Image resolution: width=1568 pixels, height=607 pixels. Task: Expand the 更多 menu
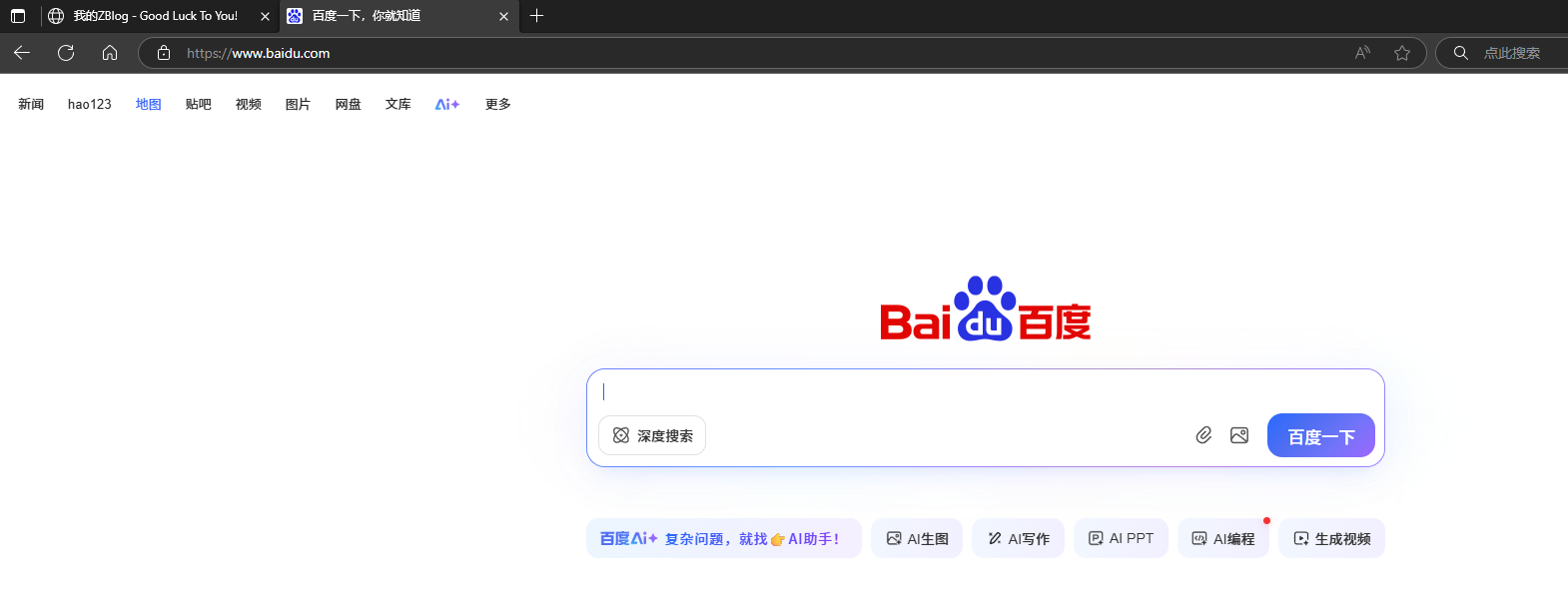coord(498,104)
